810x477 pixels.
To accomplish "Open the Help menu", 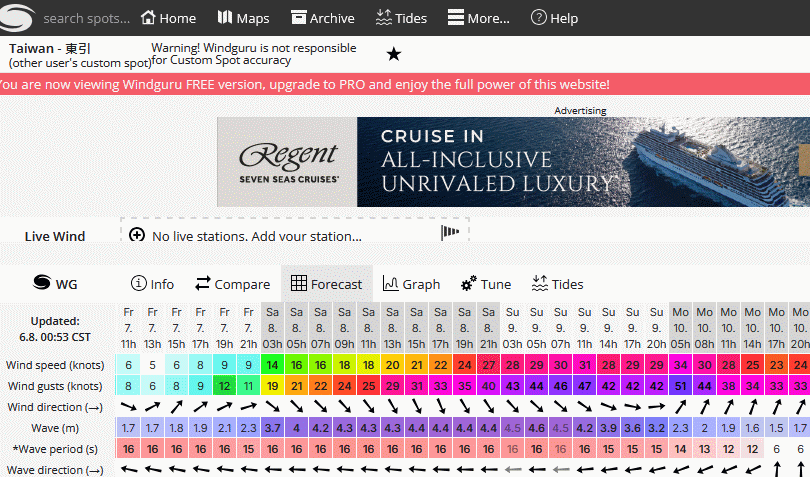I will [554, 18].
